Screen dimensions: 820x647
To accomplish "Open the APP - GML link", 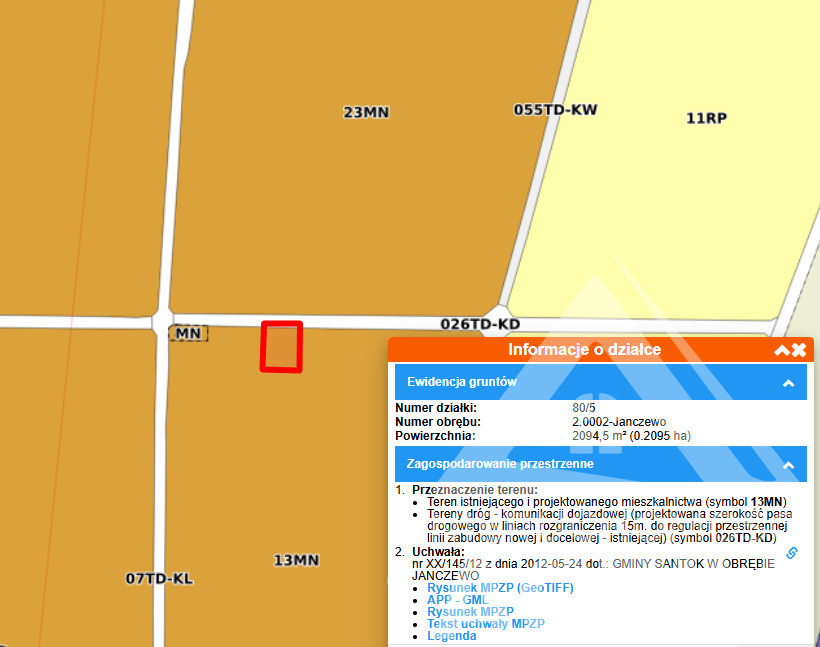I will tap(458, 600).
